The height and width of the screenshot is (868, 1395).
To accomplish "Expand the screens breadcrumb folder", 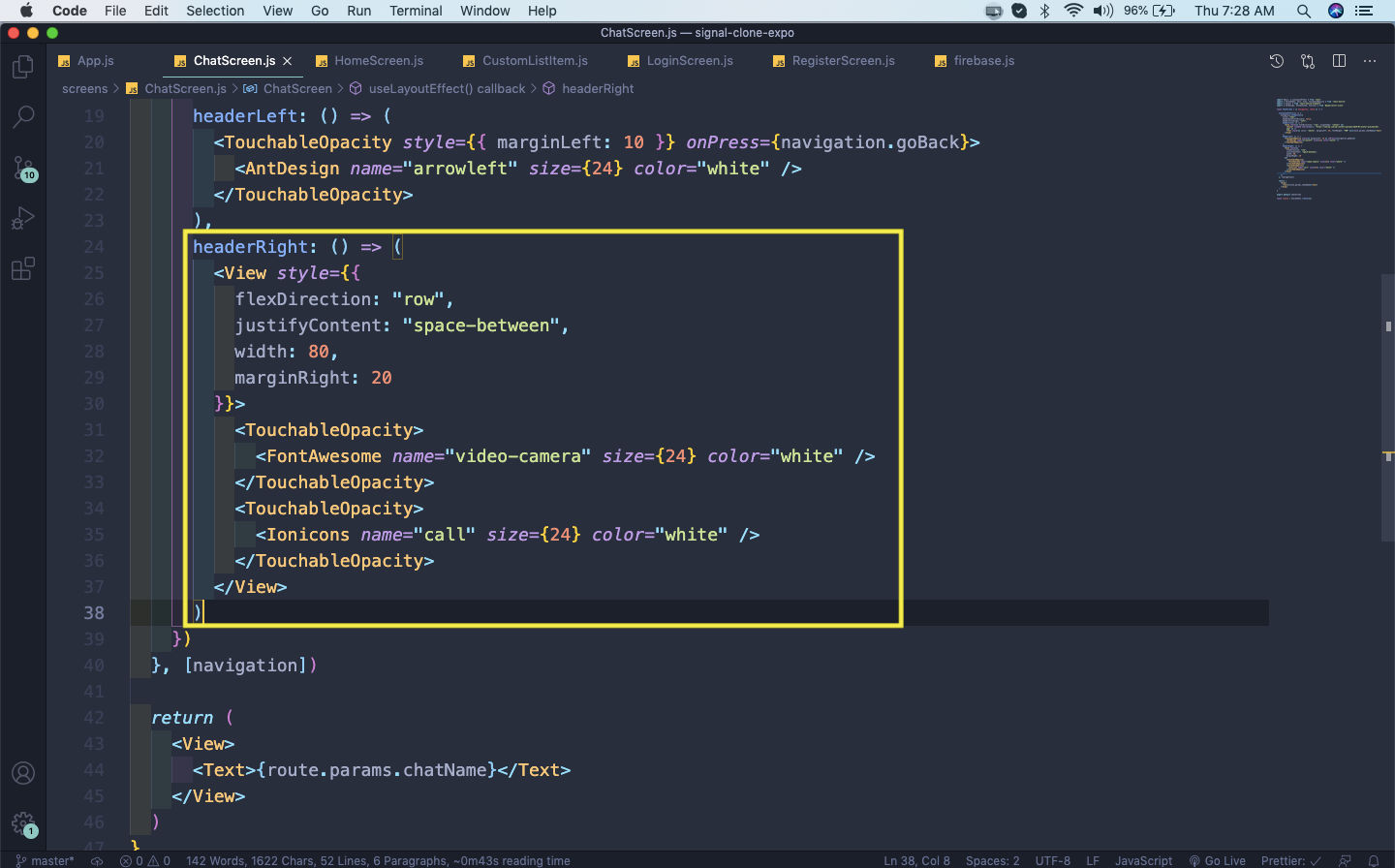I will [x=85, y=88].
